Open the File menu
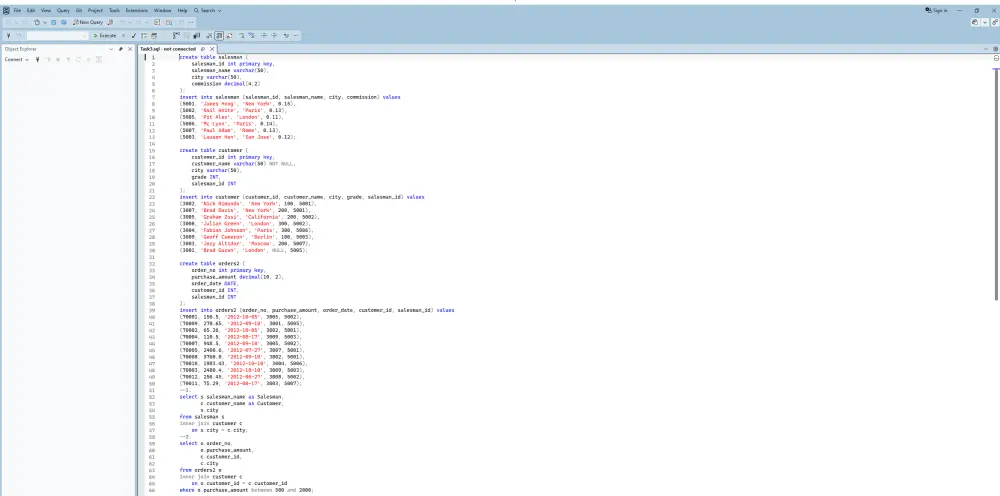The width and height of the screenshot is (1000, 496). (x=17, y=11)
